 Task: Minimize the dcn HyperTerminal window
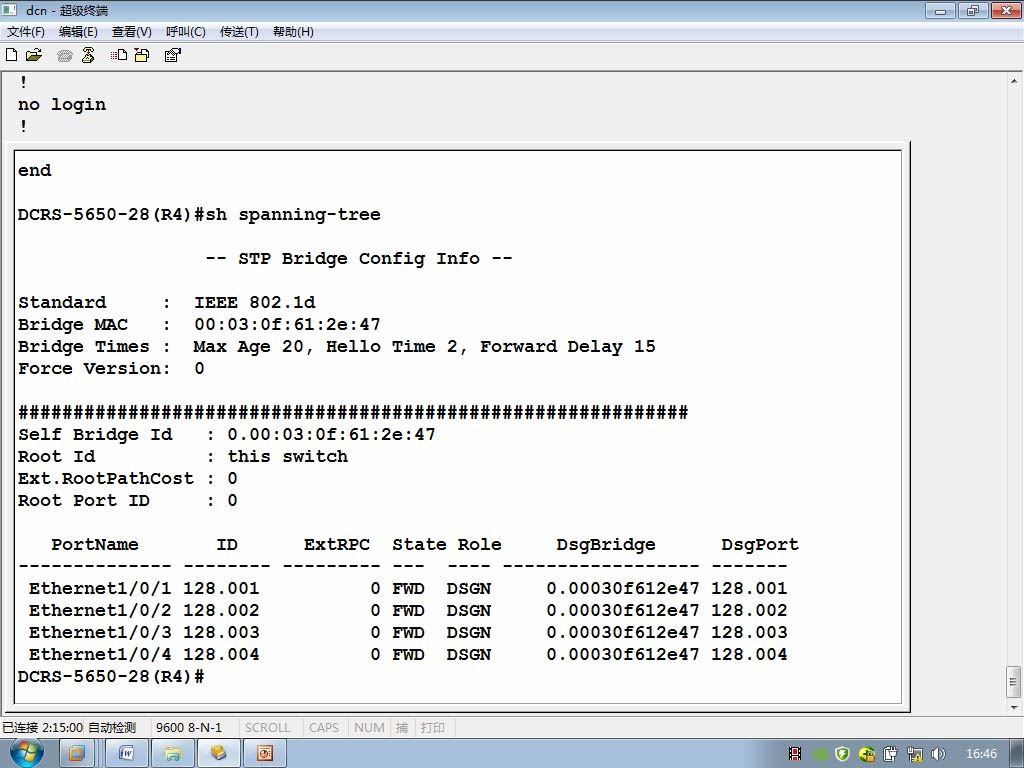(940, 10)
